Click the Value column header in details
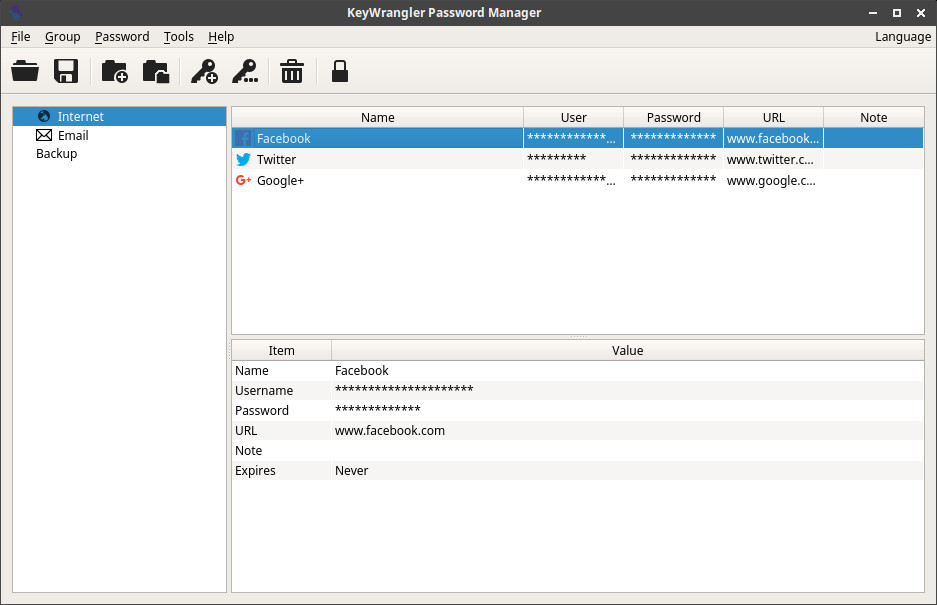937x605 pixels. point(627,350)
